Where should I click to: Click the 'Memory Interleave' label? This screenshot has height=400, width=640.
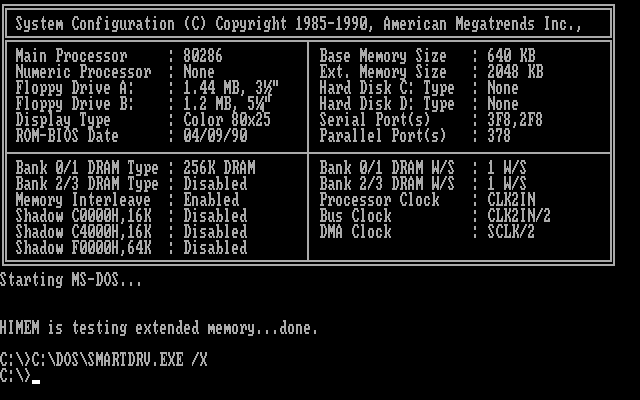(83, 200)
